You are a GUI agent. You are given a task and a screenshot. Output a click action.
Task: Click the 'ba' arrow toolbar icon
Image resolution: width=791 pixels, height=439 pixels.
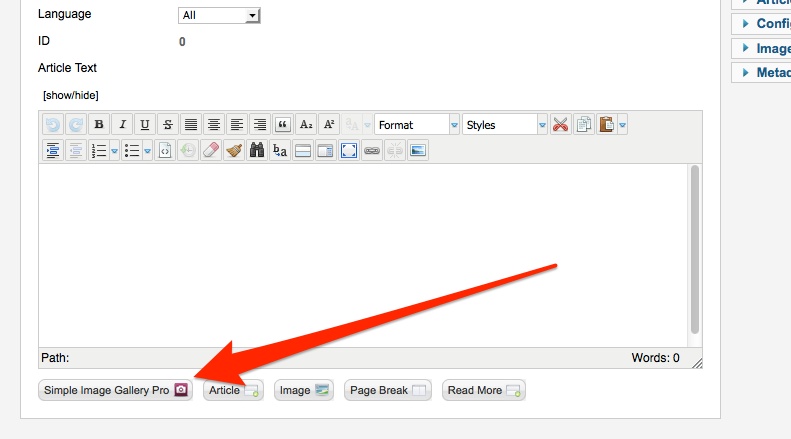[280, 150]
